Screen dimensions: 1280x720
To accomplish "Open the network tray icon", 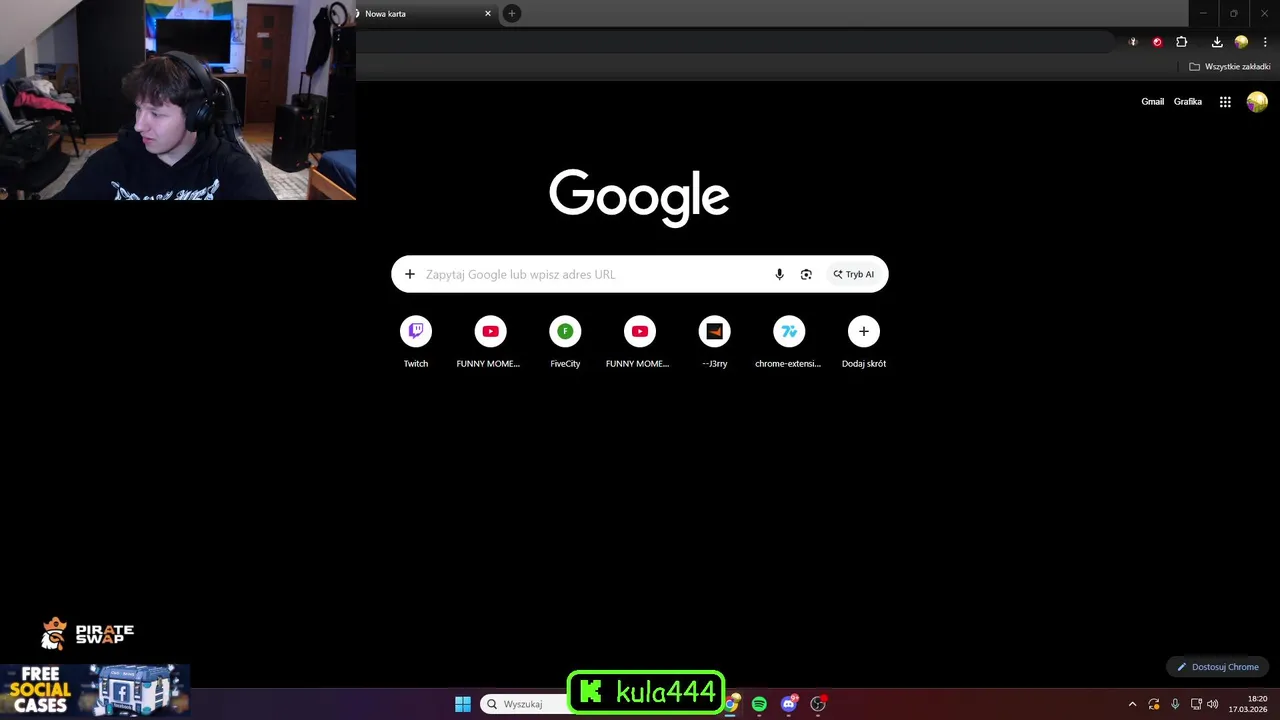I will 1196,704.
